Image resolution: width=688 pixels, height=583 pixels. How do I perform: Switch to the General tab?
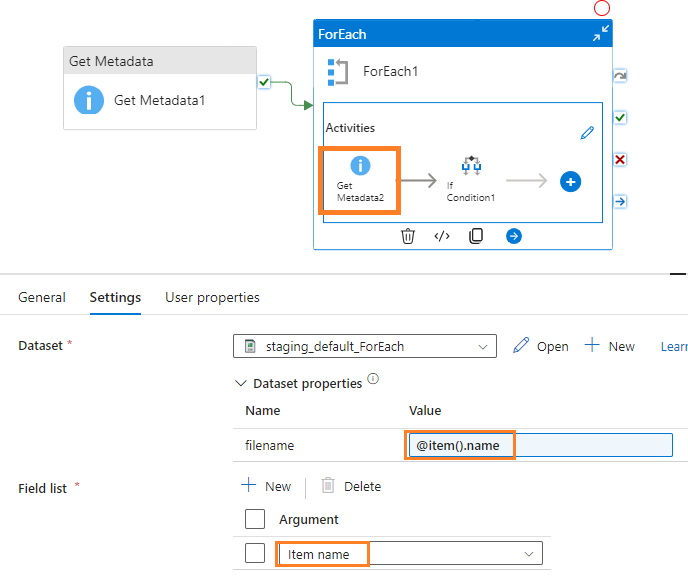[x=42, y=297]
